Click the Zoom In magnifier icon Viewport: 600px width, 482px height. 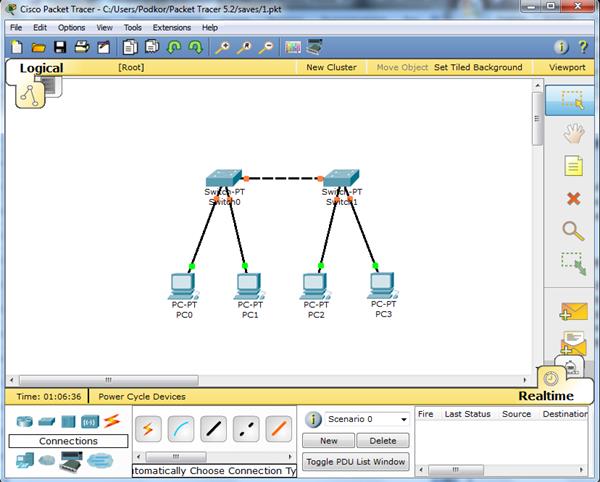click(222, 47)
